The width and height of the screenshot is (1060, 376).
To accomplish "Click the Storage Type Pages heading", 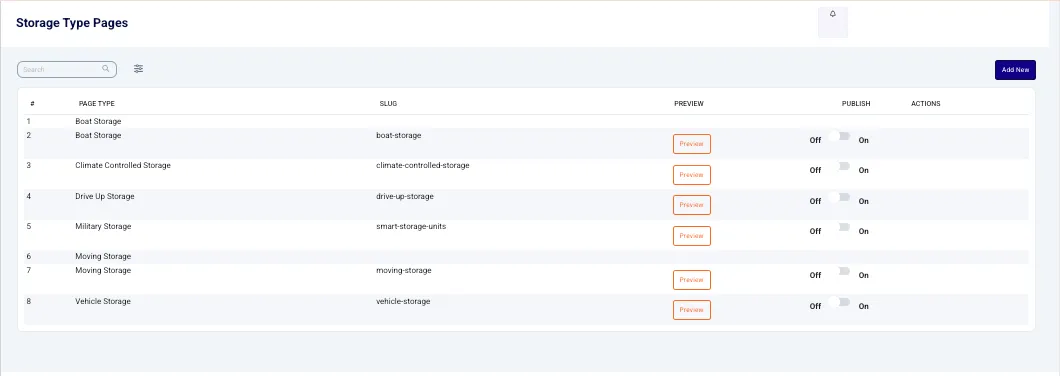I will pos(72,23).
